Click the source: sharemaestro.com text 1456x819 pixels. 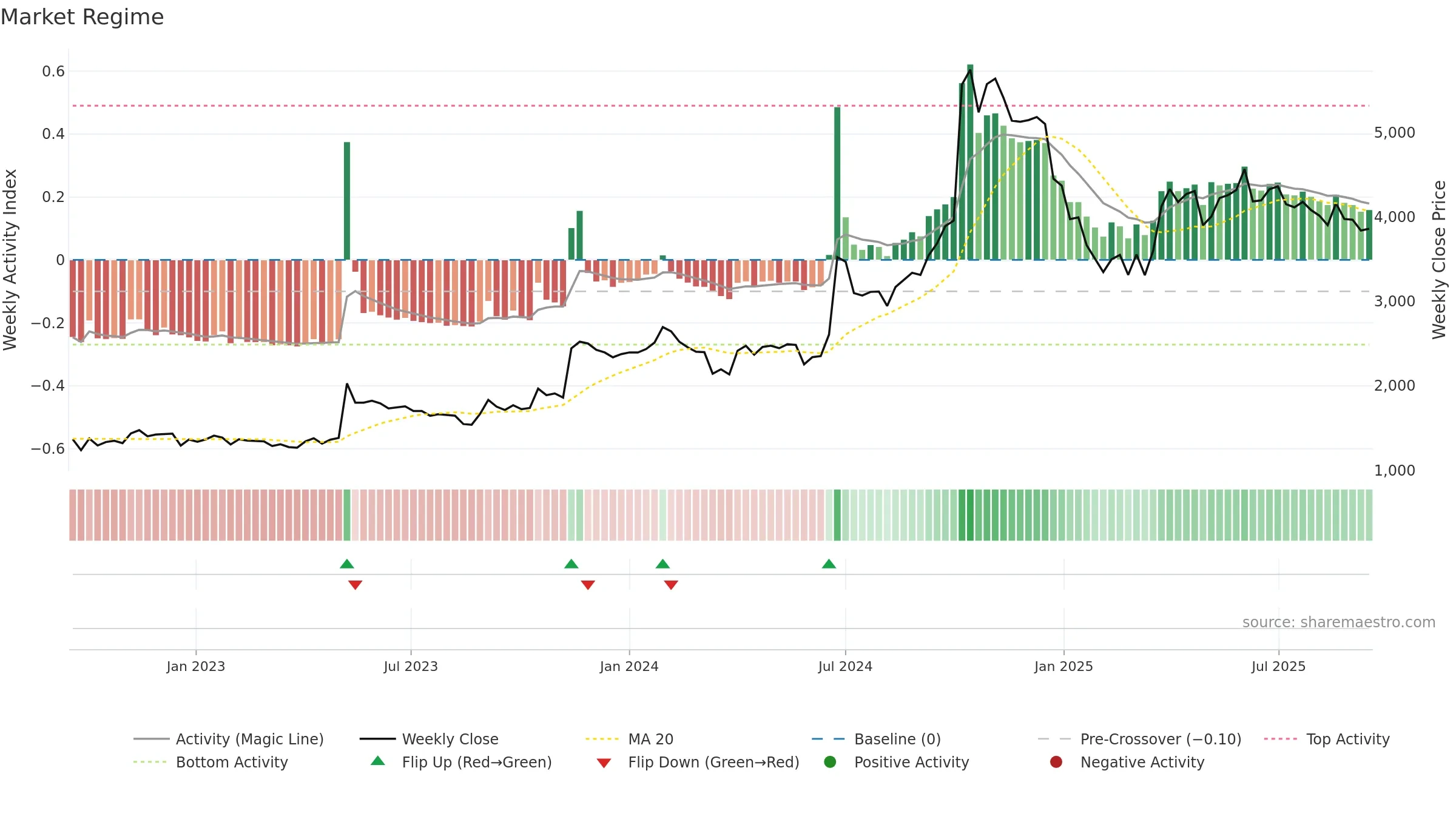pos(1339,622)
